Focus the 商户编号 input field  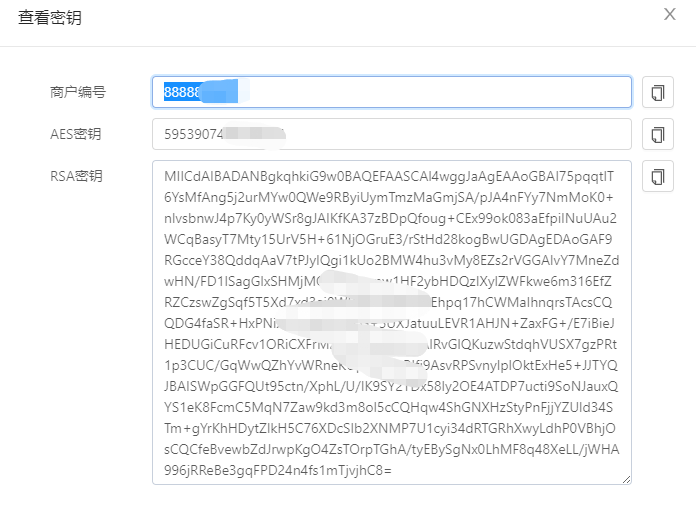click(392, 92)
